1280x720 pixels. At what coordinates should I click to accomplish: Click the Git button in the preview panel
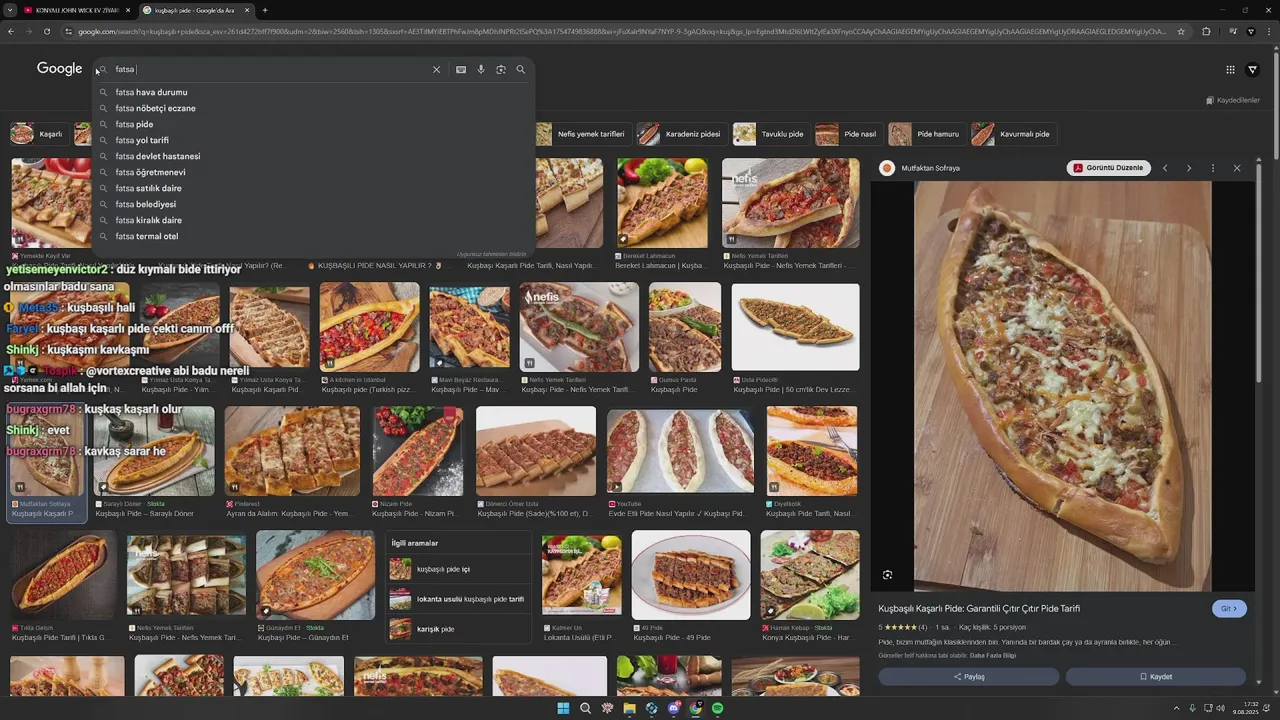pos(1230,608)
